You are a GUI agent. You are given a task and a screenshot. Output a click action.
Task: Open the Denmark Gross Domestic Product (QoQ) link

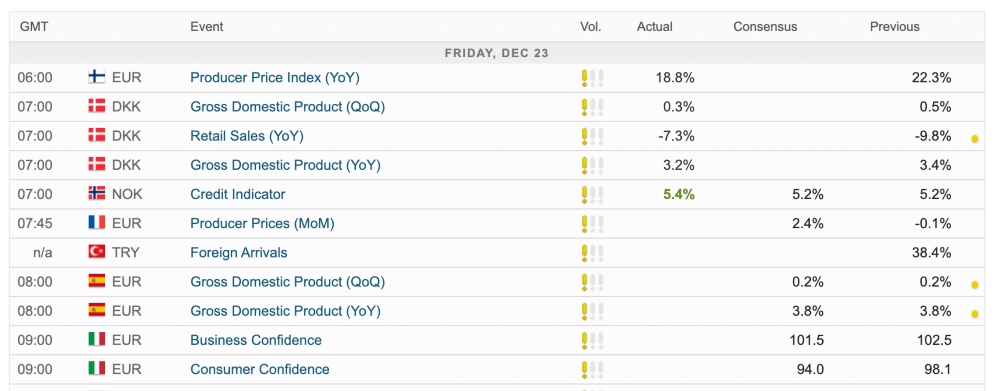coord(288,107)
